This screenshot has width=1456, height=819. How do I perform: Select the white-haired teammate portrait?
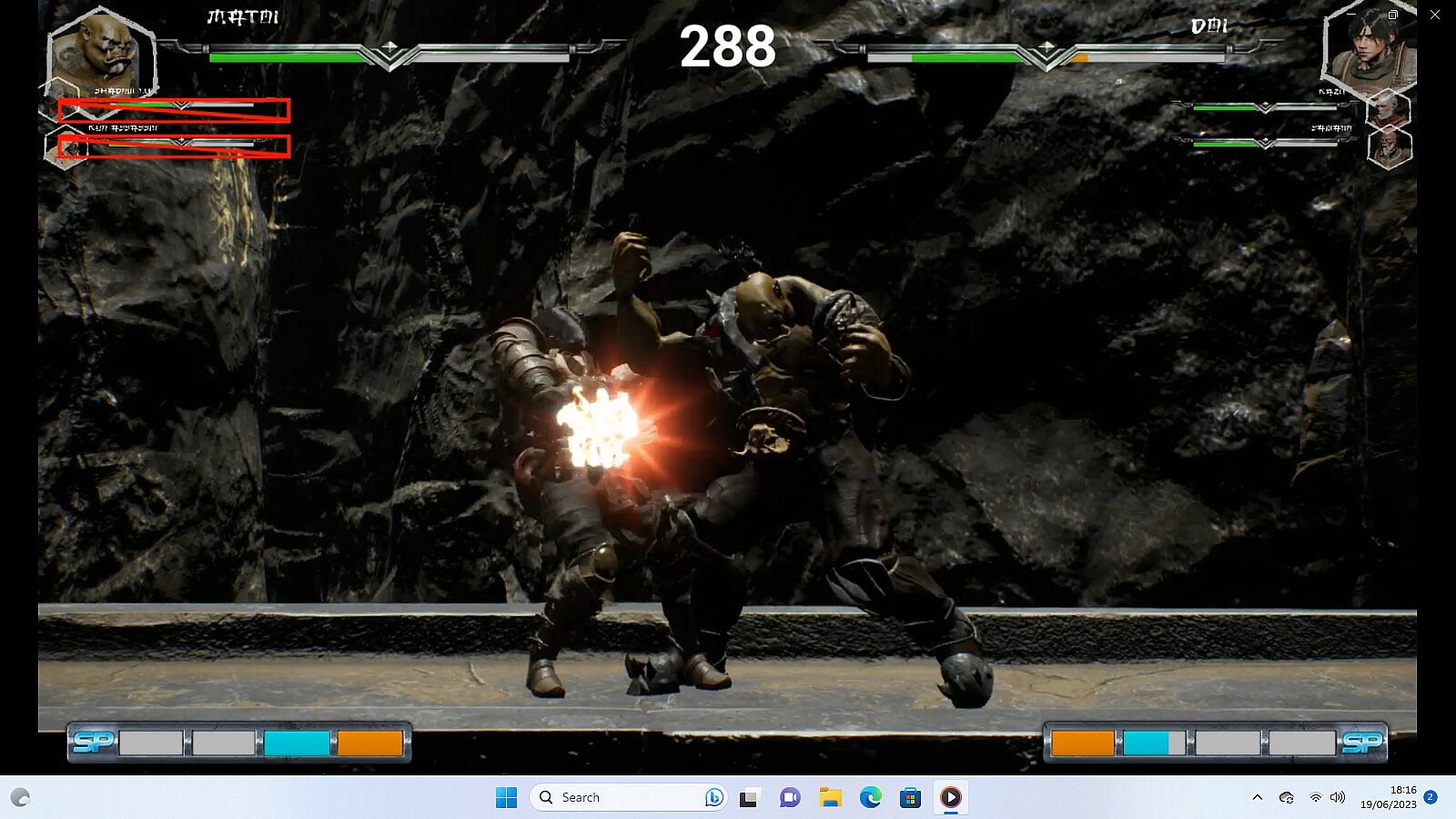(1388, 109)
